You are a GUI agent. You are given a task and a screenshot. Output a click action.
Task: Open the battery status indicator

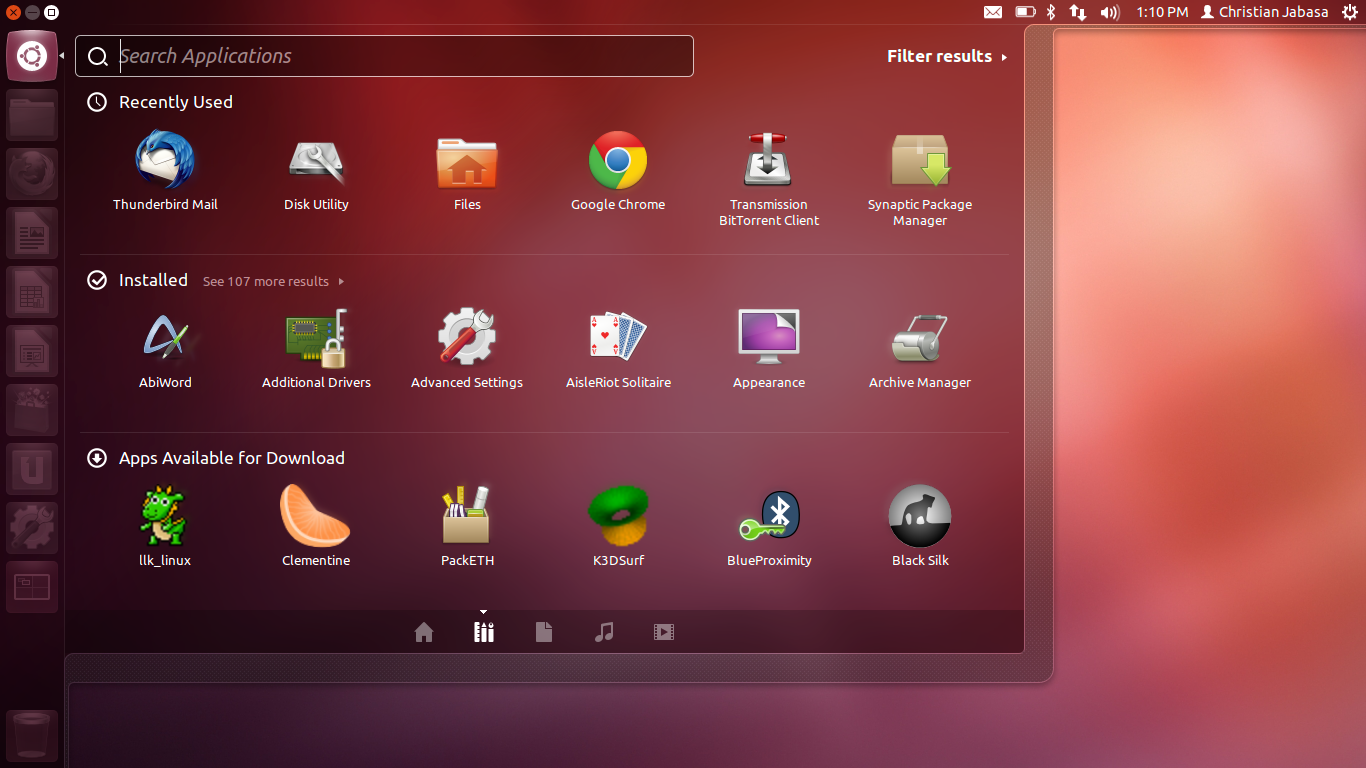[x=1025, y=12]
